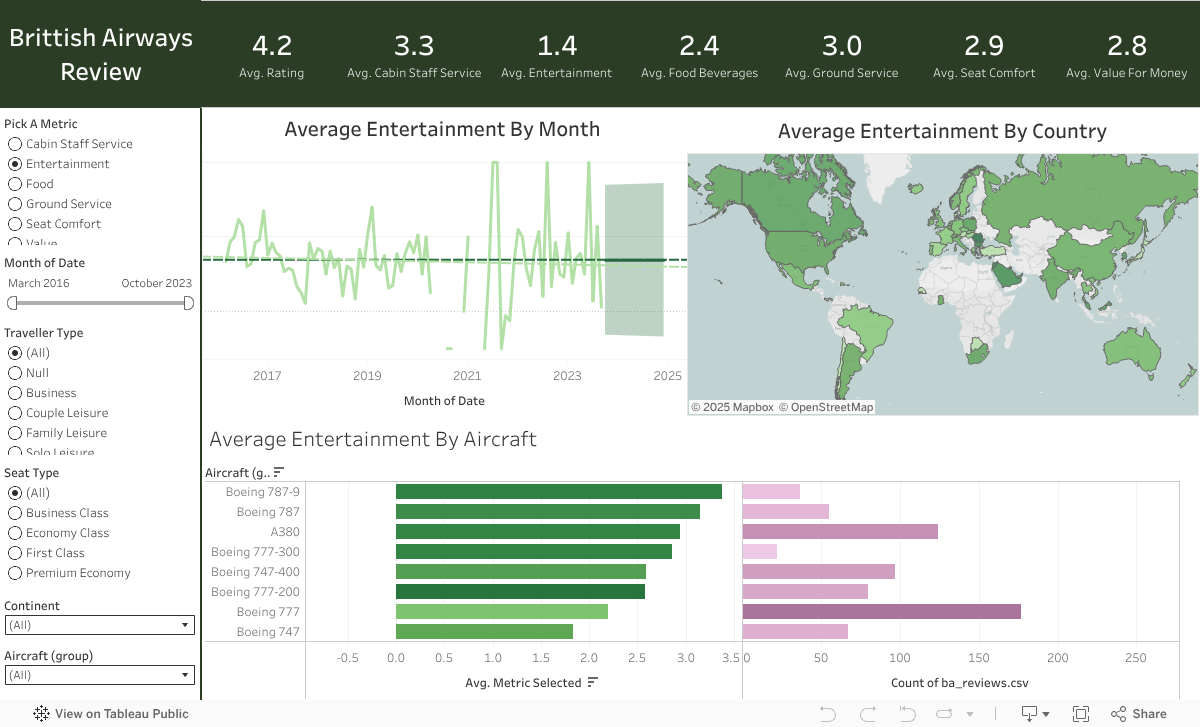Viewport: 1200px width, 727px height.
Task: Open the Download icon in the bottom toolbar
Action: (x=1030, y=714)
